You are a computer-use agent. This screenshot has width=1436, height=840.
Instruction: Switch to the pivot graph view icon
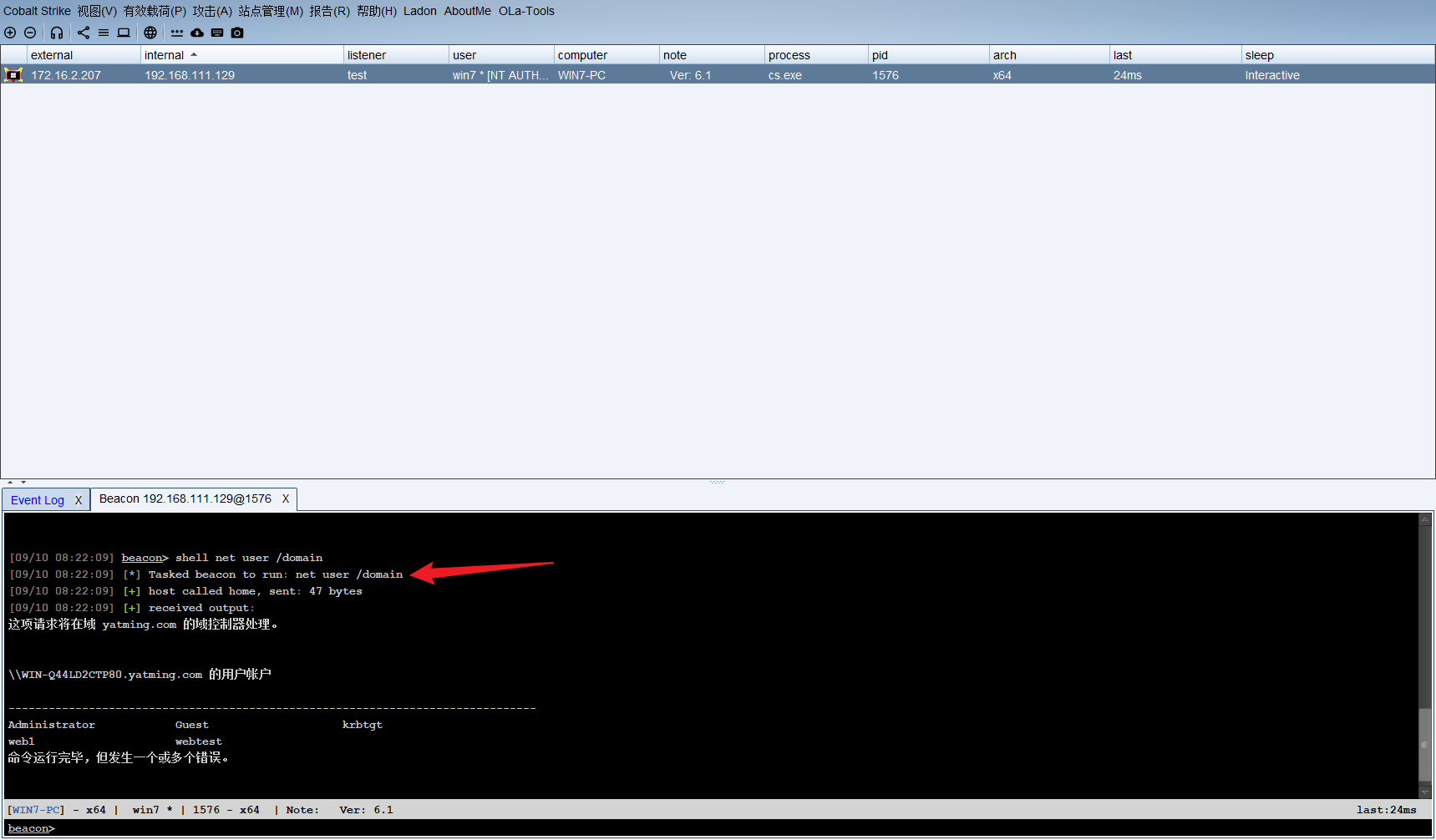click(x=84, y=33)
